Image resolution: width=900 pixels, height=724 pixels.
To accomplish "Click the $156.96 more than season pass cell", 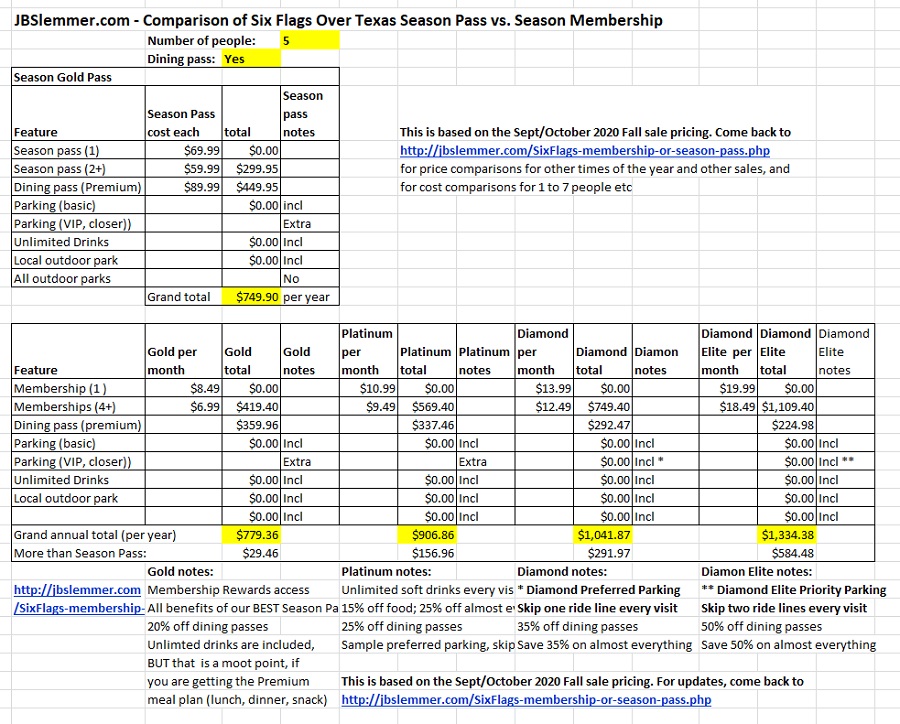I will pyautogui.click(x=427, y=553).
